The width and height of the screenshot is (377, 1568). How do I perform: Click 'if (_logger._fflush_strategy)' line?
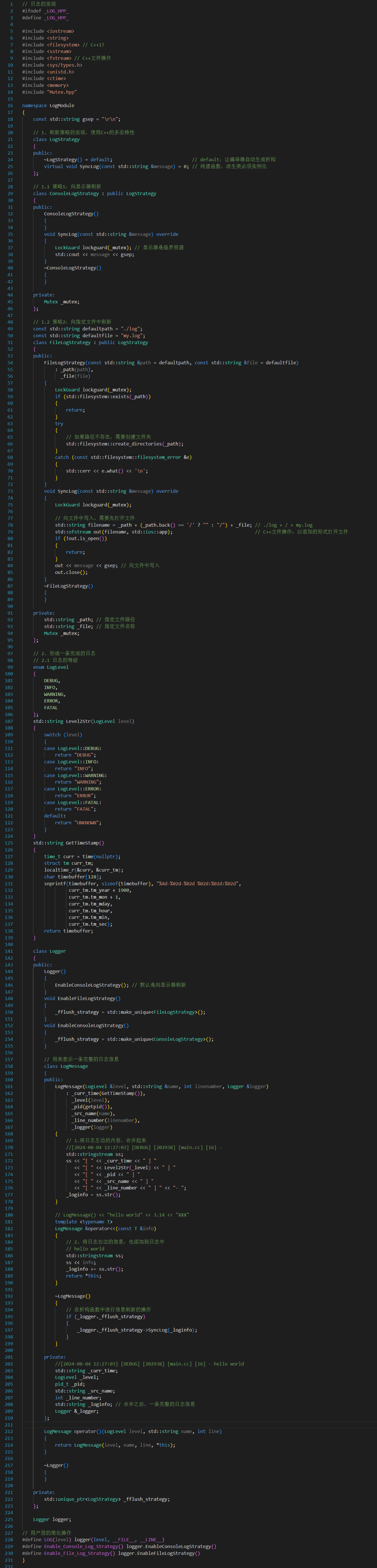coord(106,1316)
